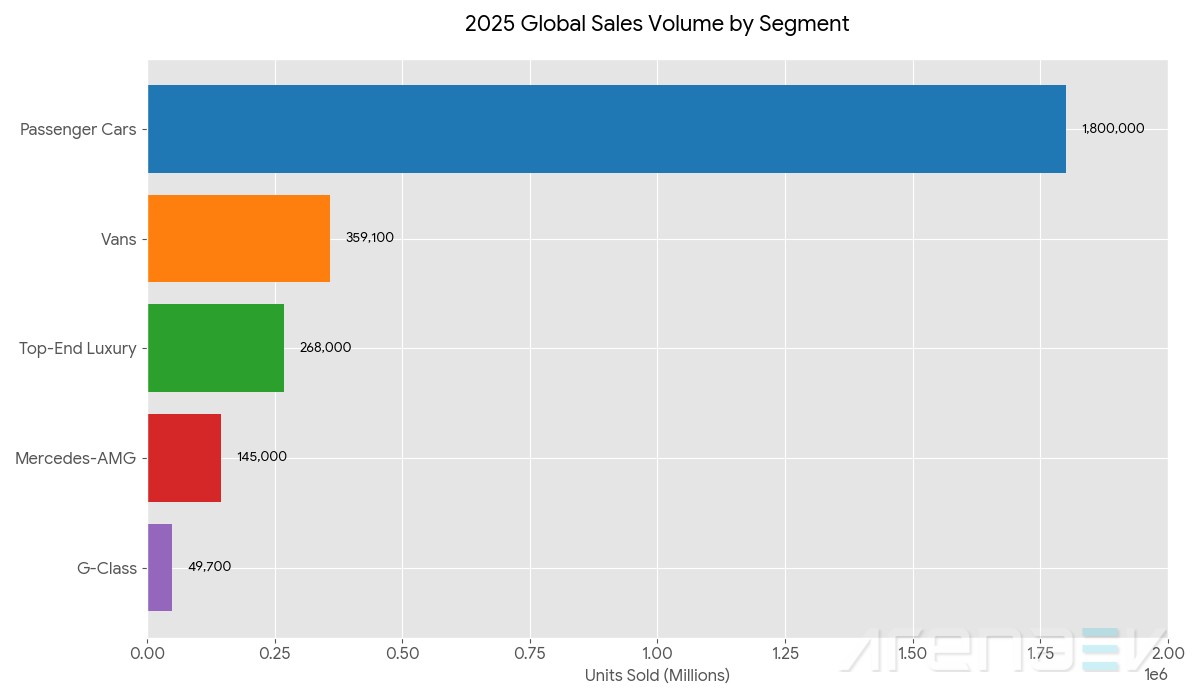Click the purple G-Class bar
Screen dimensions: 1200x700
click(x=160, y=567)
